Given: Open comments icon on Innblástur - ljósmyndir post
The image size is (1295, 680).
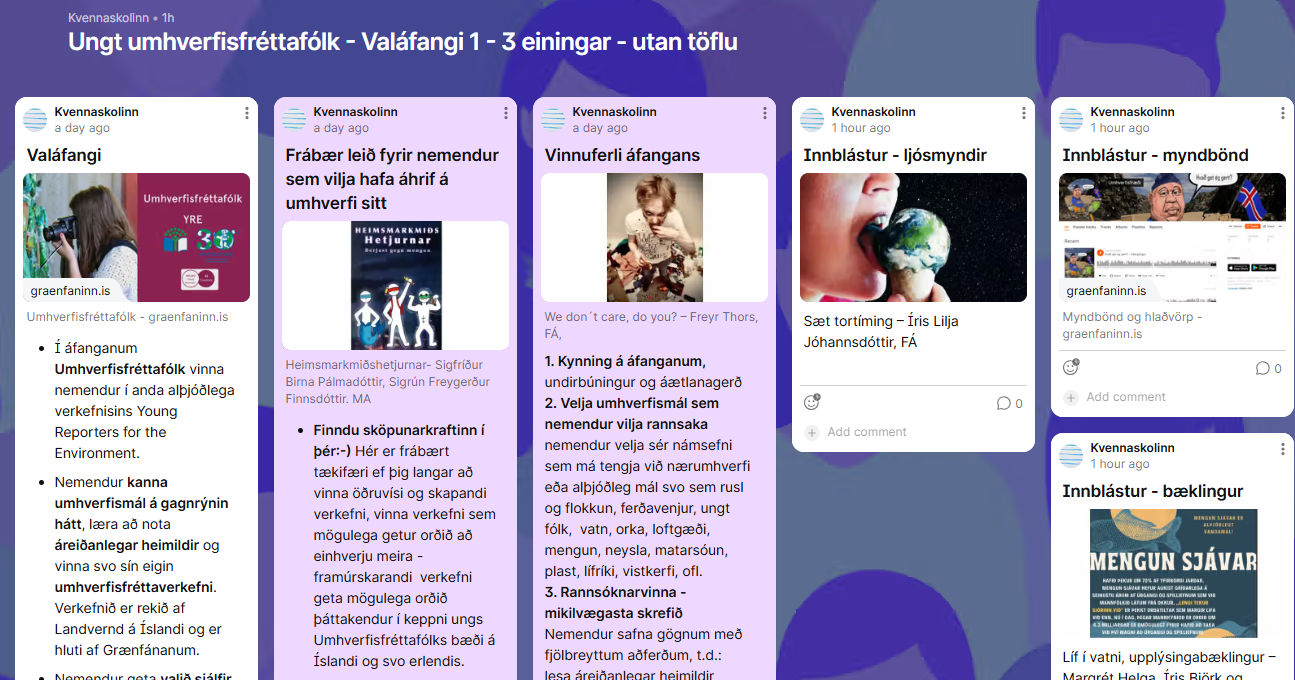Looking at the screenshot, I should 1004,404.
